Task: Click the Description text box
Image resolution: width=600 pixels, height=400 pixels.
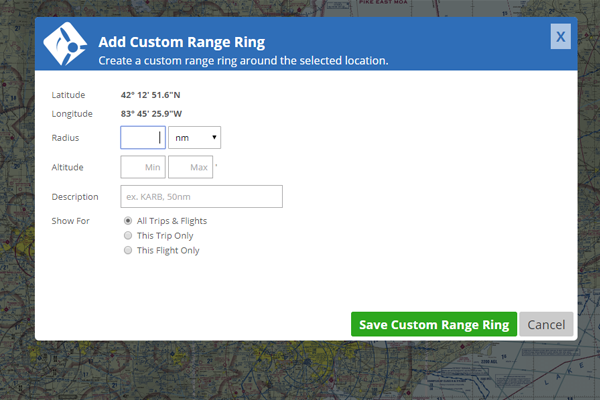Action: (202, 196)
